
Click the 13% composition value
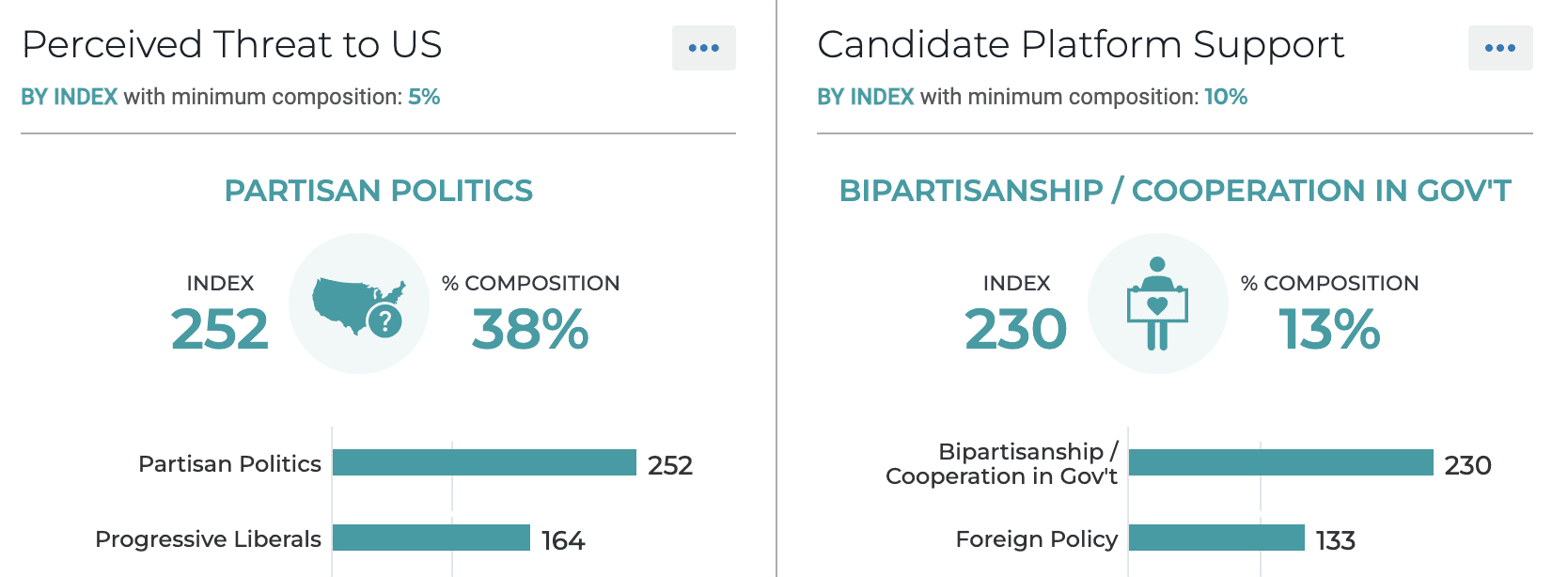click(x=1329, y=330)
